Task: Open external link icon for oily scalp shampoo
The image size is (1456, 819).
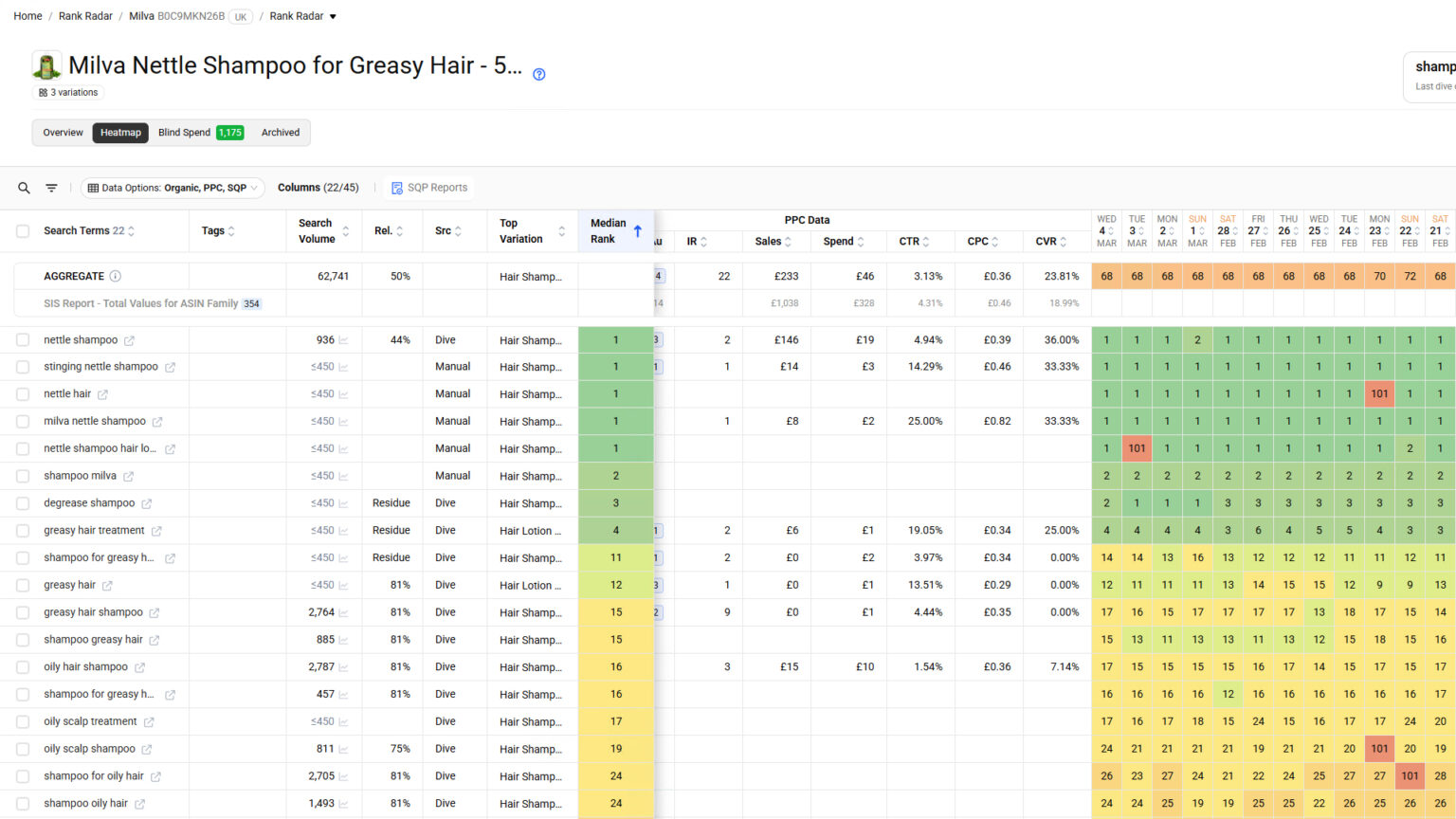Action: (146, 749)
